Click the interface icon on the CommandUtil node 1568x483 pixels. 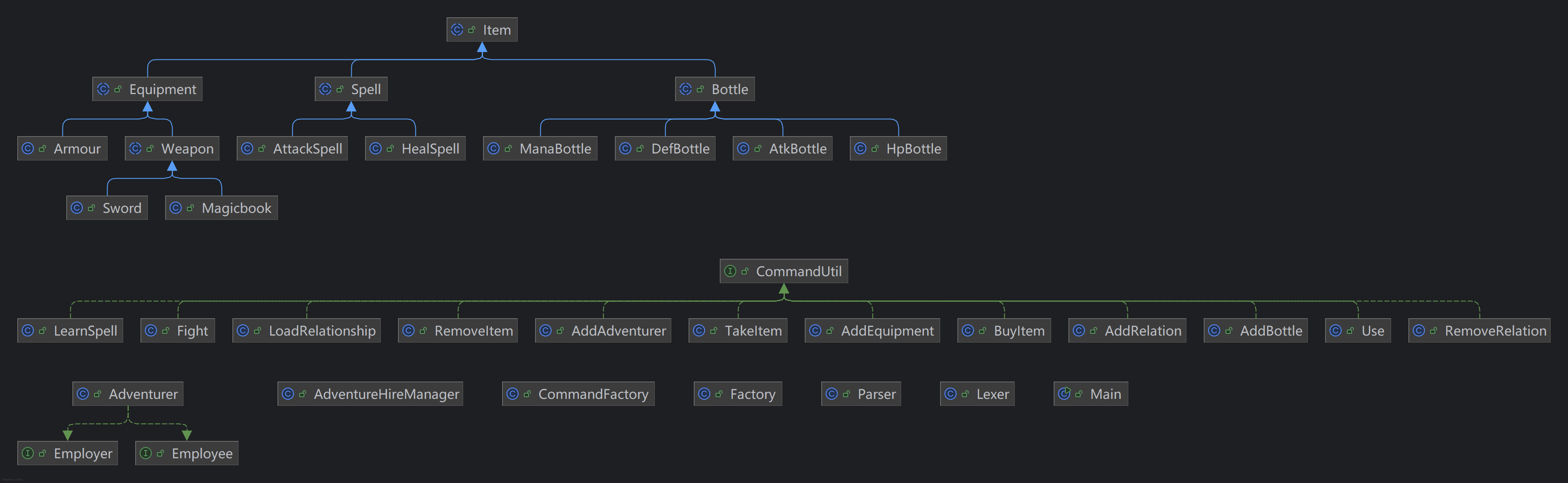point(730,271)
